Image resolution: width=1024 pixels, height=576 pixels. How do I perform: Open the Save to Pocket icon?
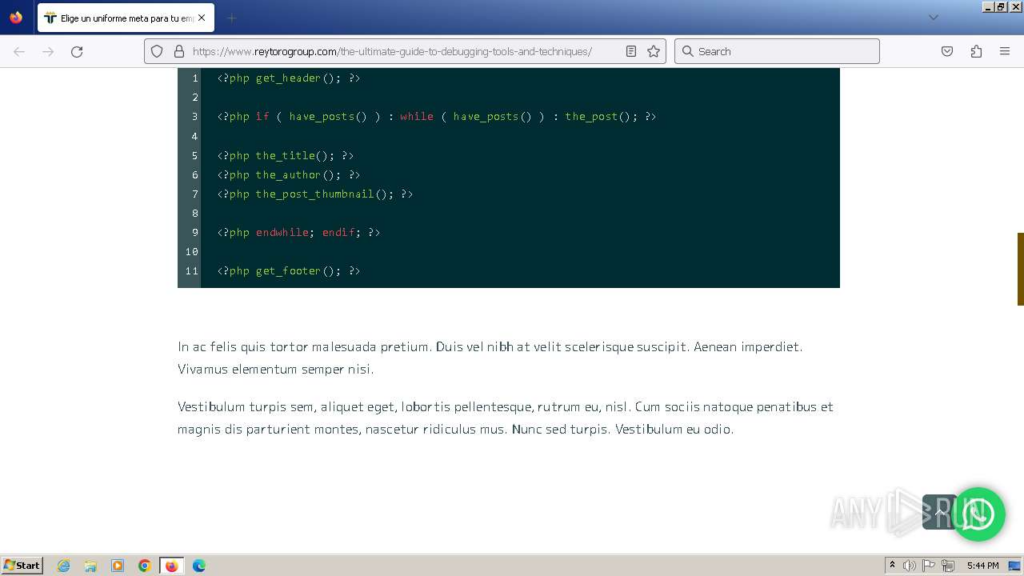947,52
